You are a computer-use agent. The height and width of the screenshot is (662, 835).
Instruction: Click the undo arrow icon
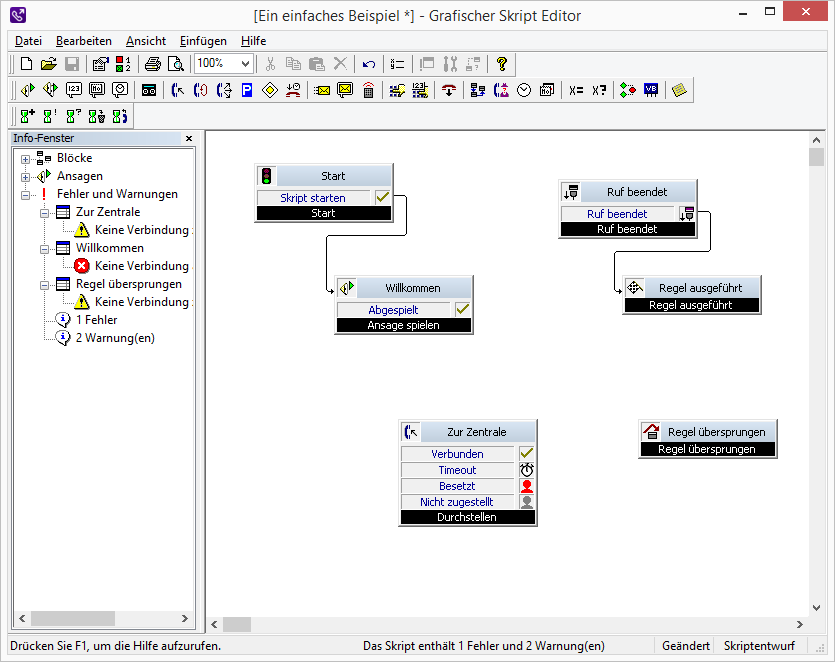[369, 64]
